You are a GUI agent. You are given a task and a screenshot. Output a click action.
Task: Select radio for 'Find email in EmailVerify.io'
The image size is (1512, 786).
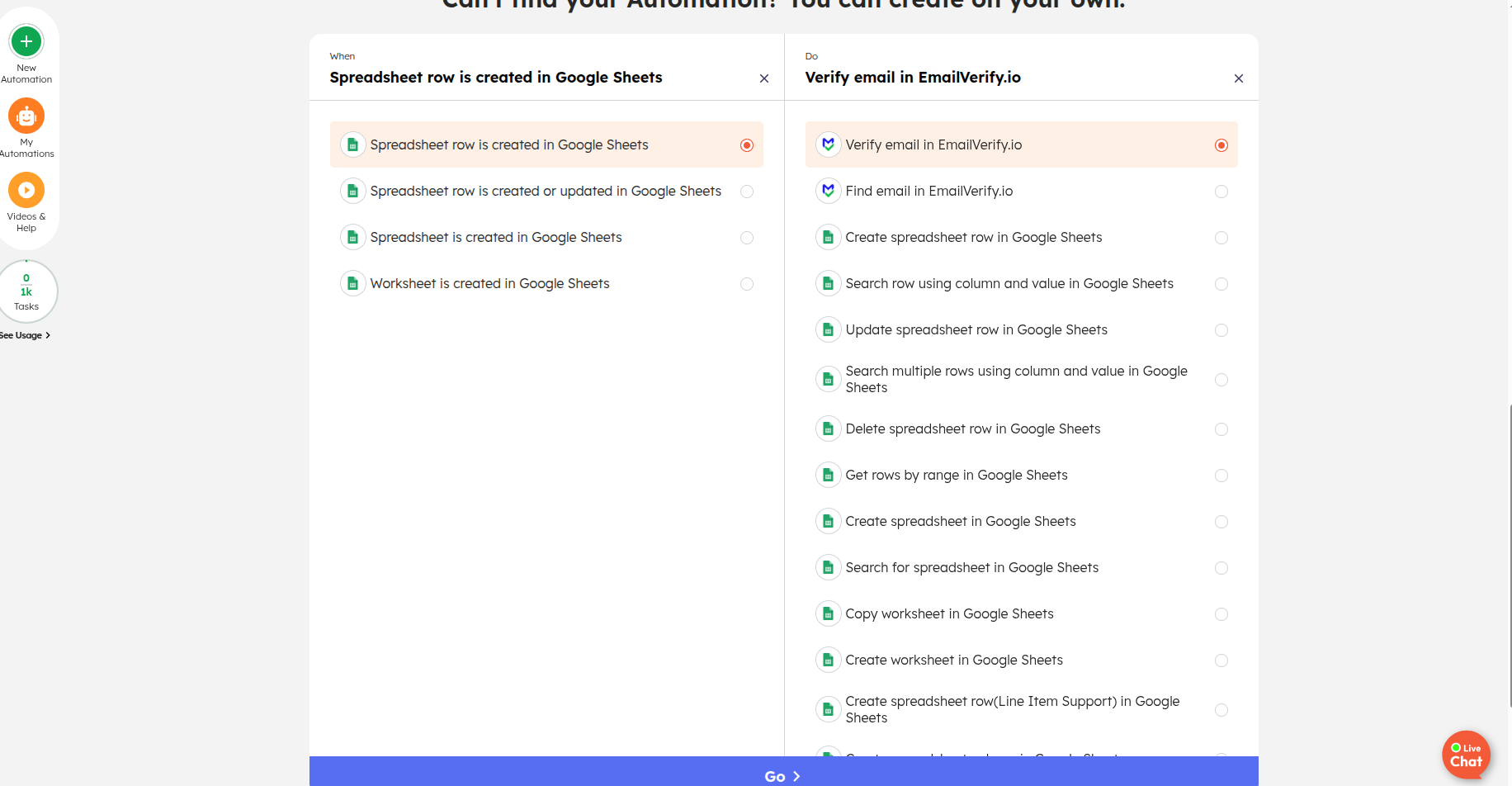(1221, 192)
